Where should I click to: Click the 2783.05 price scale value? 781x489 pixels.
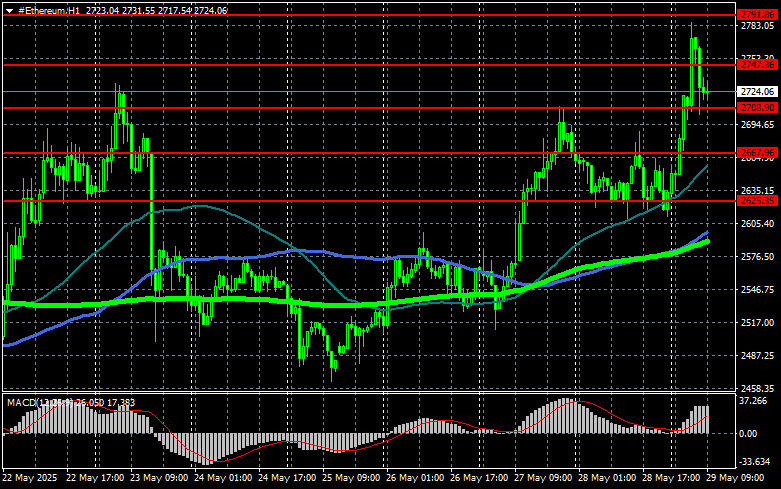coord(757,26)
